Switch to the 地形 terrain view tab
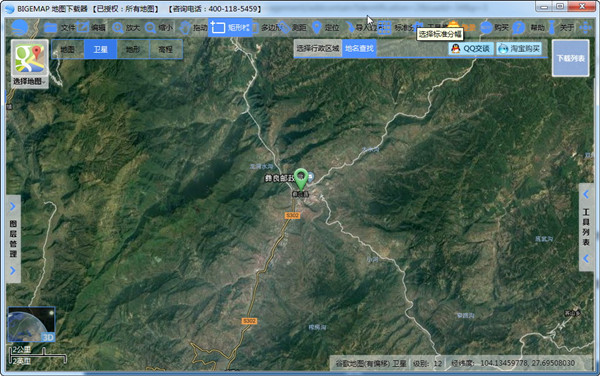 tap(133, 49)
